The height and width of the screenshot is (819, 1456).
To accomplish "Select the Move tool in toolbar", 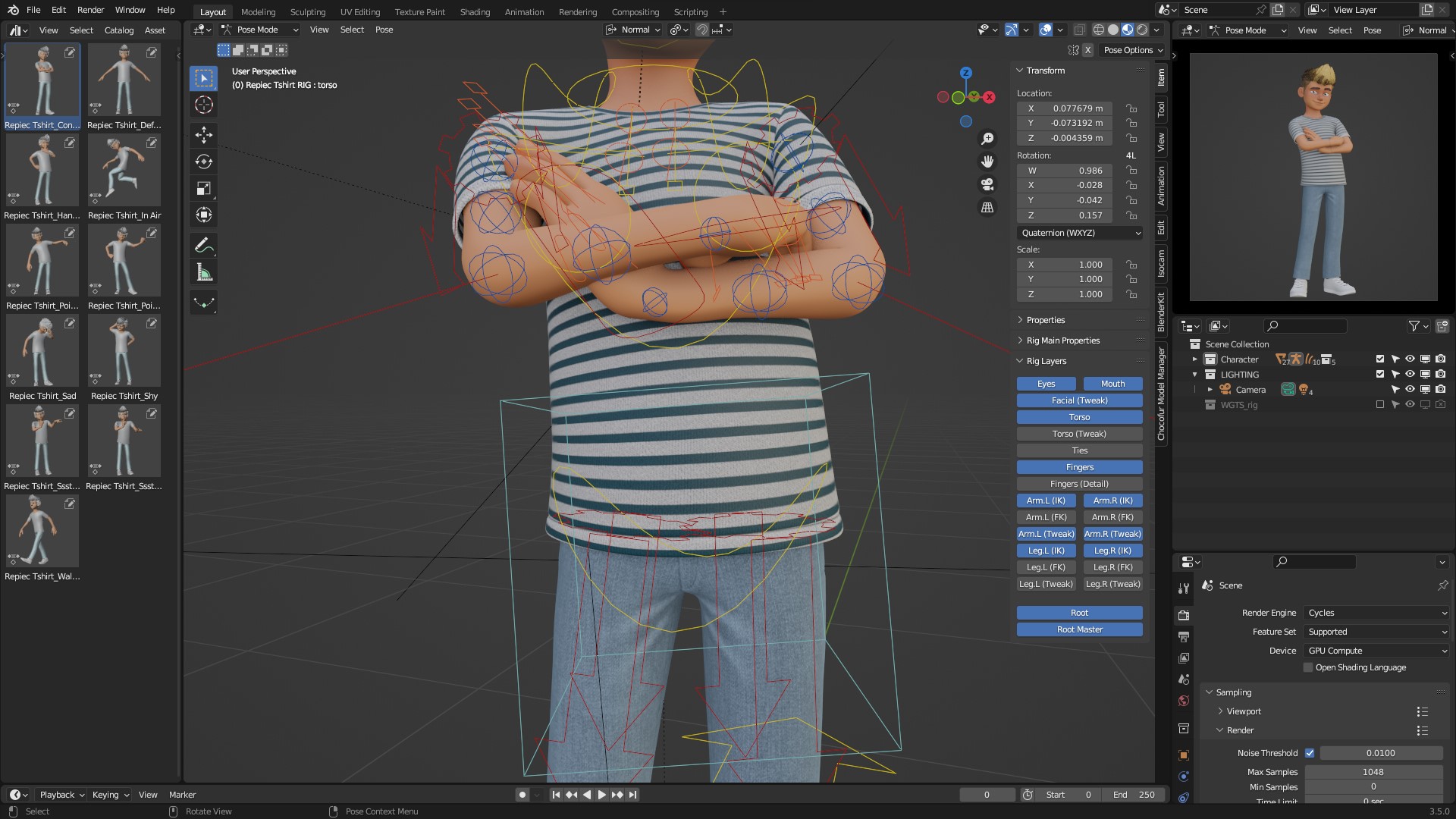I will coord(203,135).
